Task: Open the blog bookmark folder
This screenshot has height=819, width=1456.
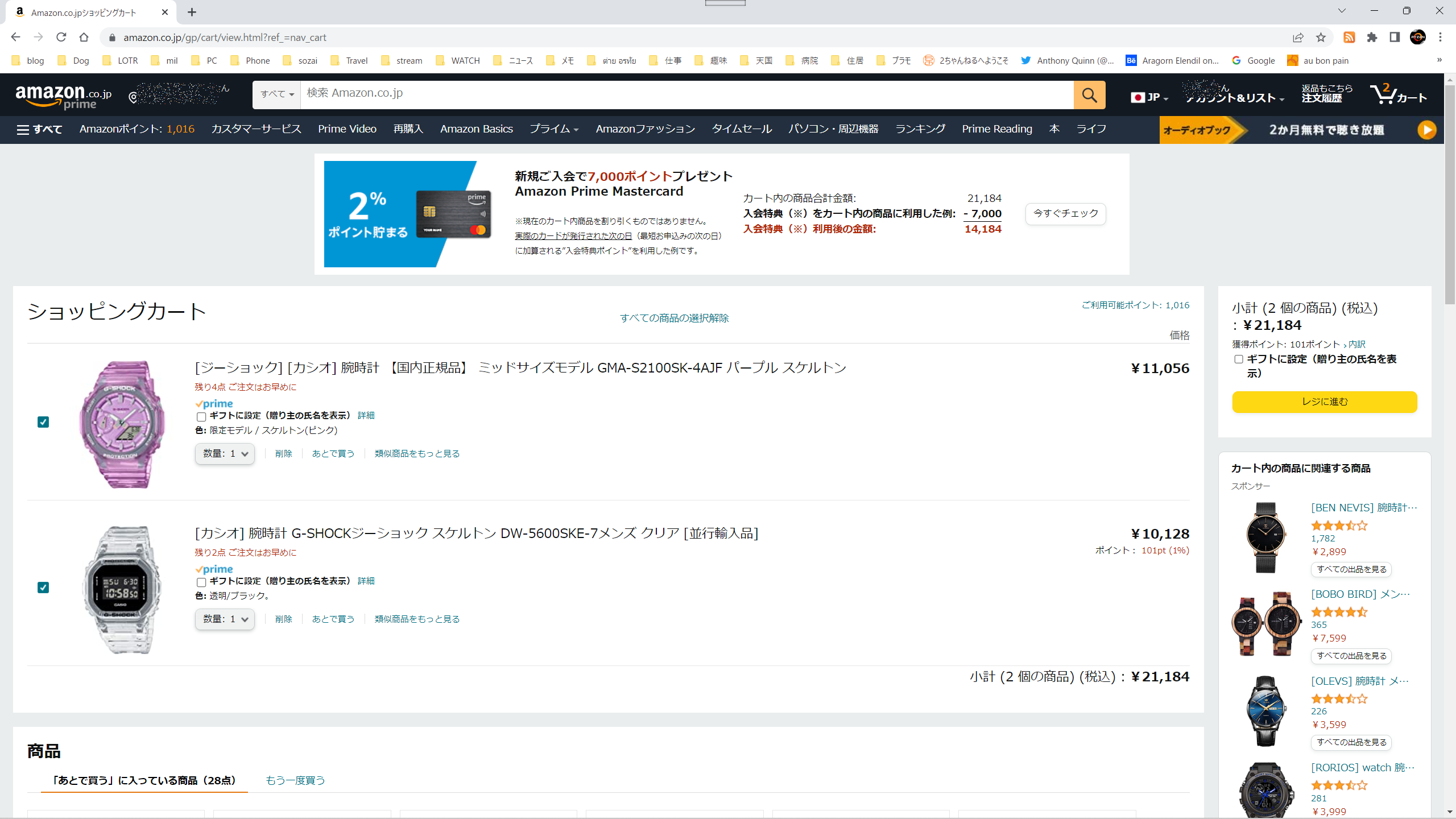Action: pyautogui.click(x=28, y=60)
